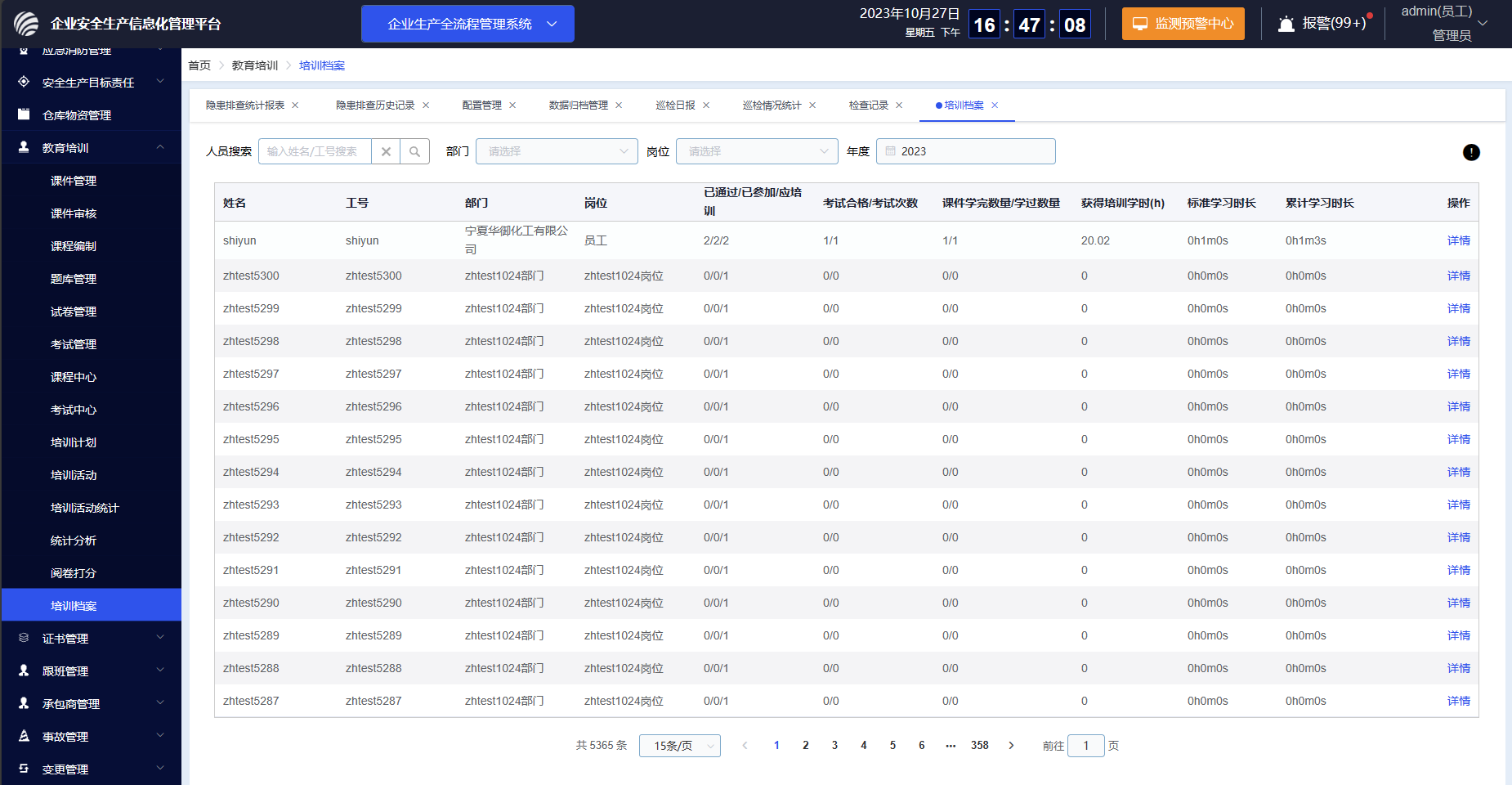Open 考试中心 in the sidebar

coord(74,410)
